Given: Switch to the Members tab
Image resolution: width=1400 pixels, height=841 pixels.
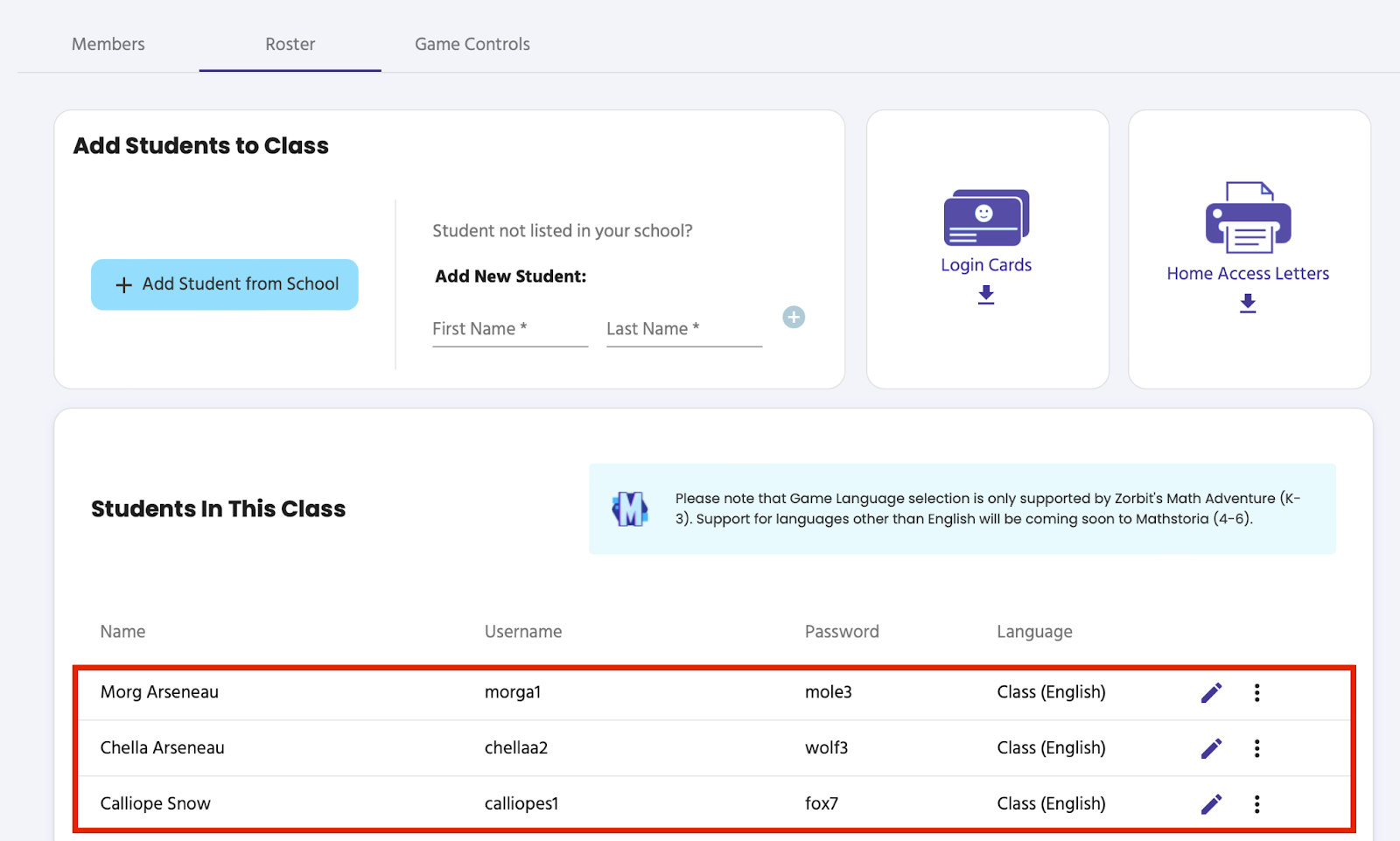Looking at the screenshot, I should pyautogui.click(x=108, y=44).
